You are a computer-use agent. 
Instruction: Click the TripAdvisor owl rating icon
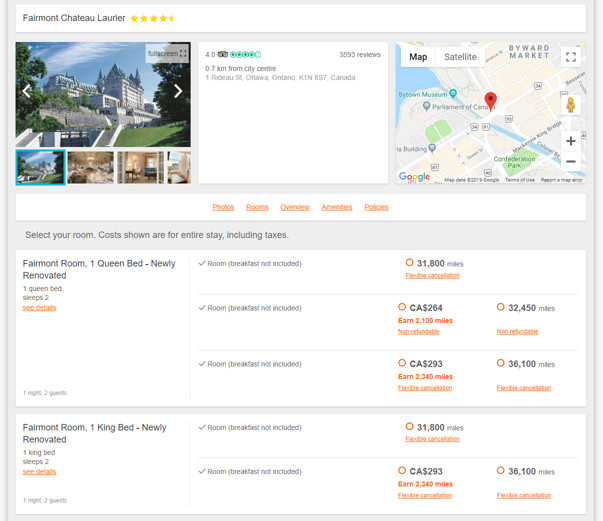pyautogui.click(x=223, y=54)
